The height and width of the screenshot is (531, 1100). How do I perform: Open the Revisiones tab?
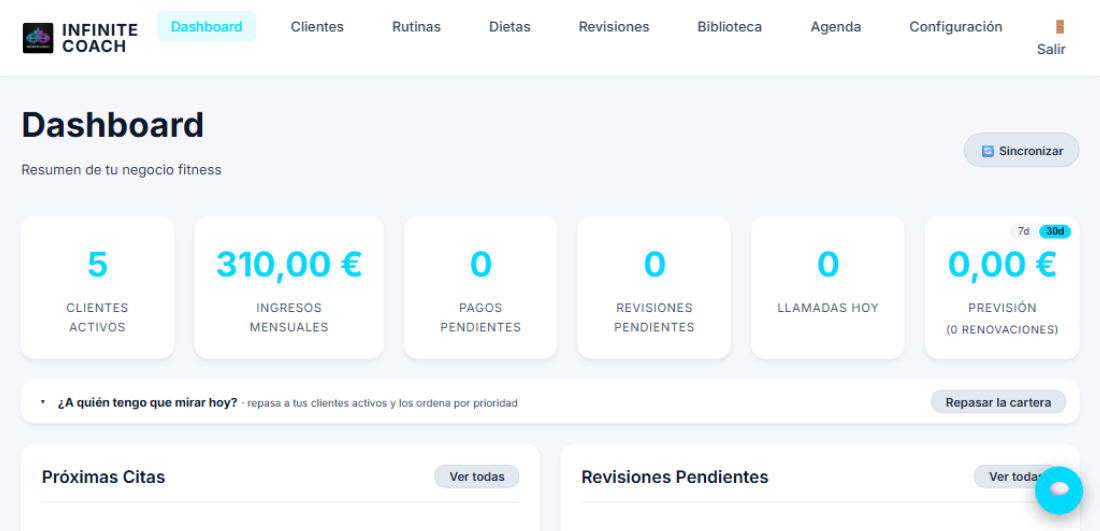tap(614, 27)
